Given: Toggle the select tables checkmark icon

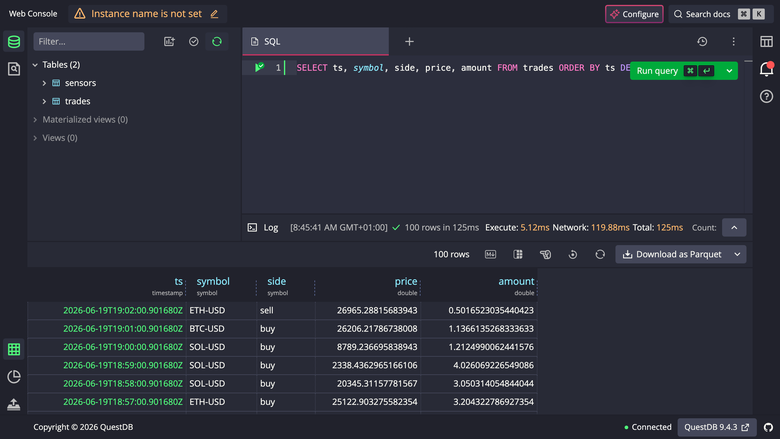Looking at the screenshot, I should (x=194, y=42).
